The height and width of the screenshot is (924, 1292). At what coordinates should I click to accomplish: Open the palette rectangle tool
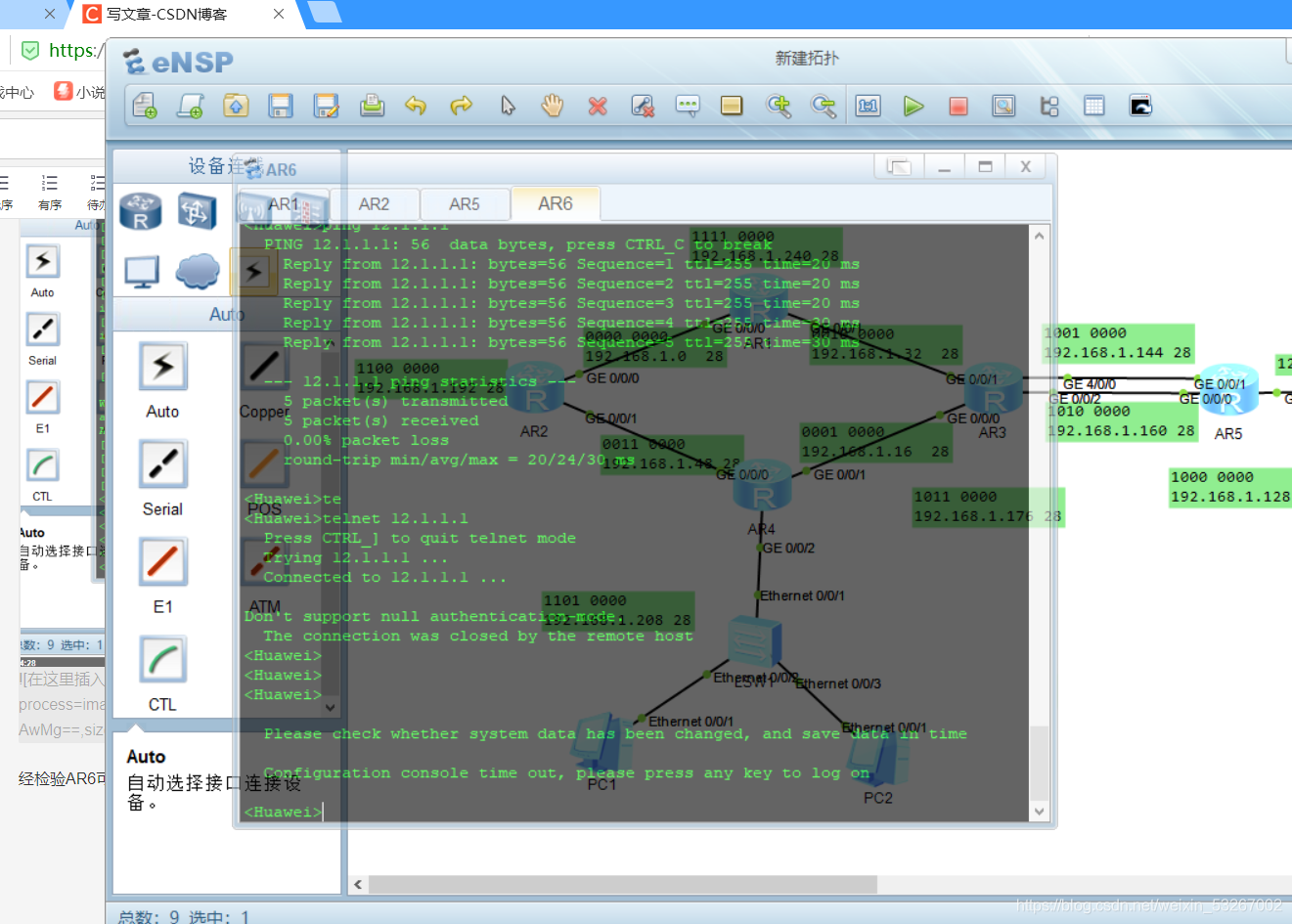(732, 106)
